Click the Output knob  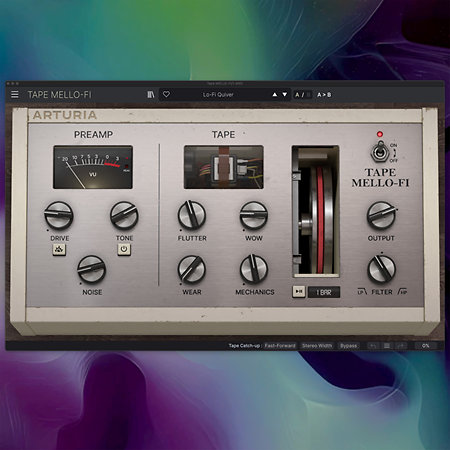(x=381, y=215)
